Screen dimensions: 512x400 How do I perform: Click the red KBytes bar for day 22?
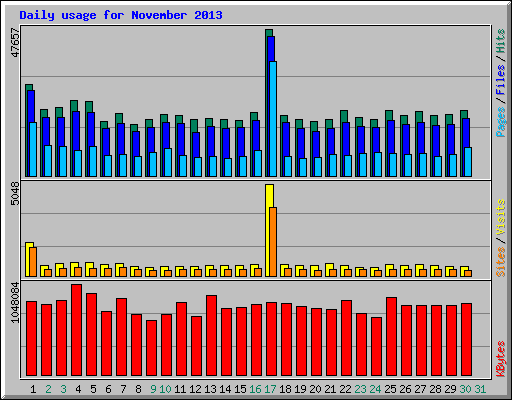346,338
